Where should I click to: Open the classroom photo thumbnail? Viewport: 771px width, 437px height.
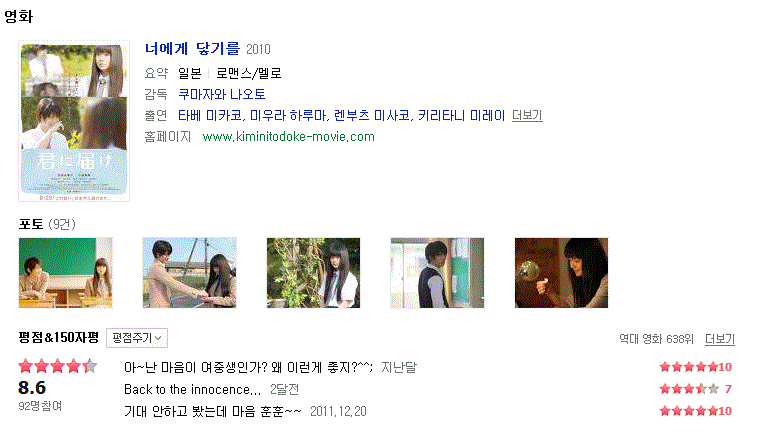pyautogui.click(x=66, y=273)
